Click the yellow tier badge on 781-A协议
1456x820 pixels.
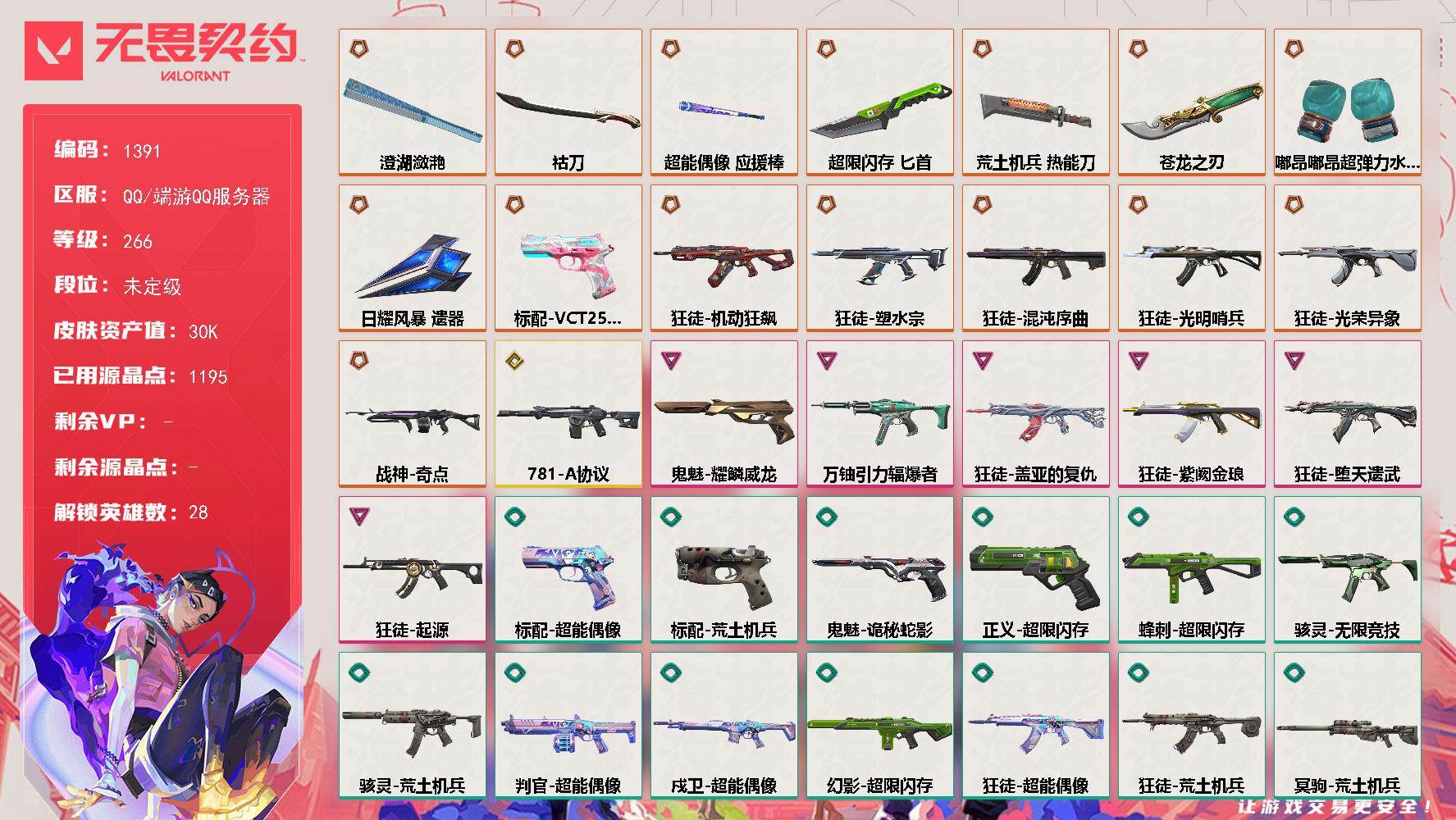click(x=514, y=360)
